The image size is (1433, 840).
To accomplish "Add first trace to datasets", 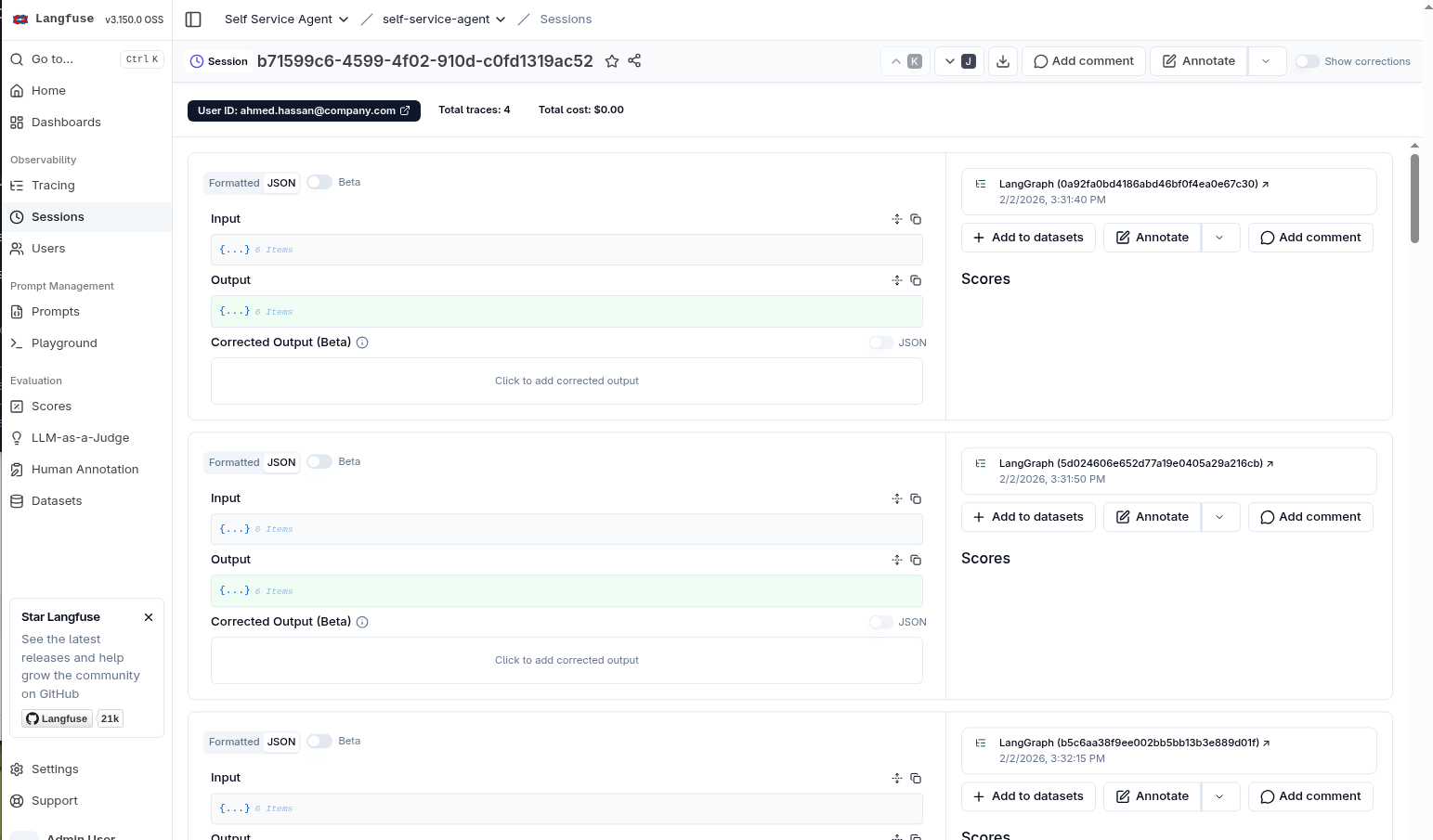I will tap(1028, 238).
